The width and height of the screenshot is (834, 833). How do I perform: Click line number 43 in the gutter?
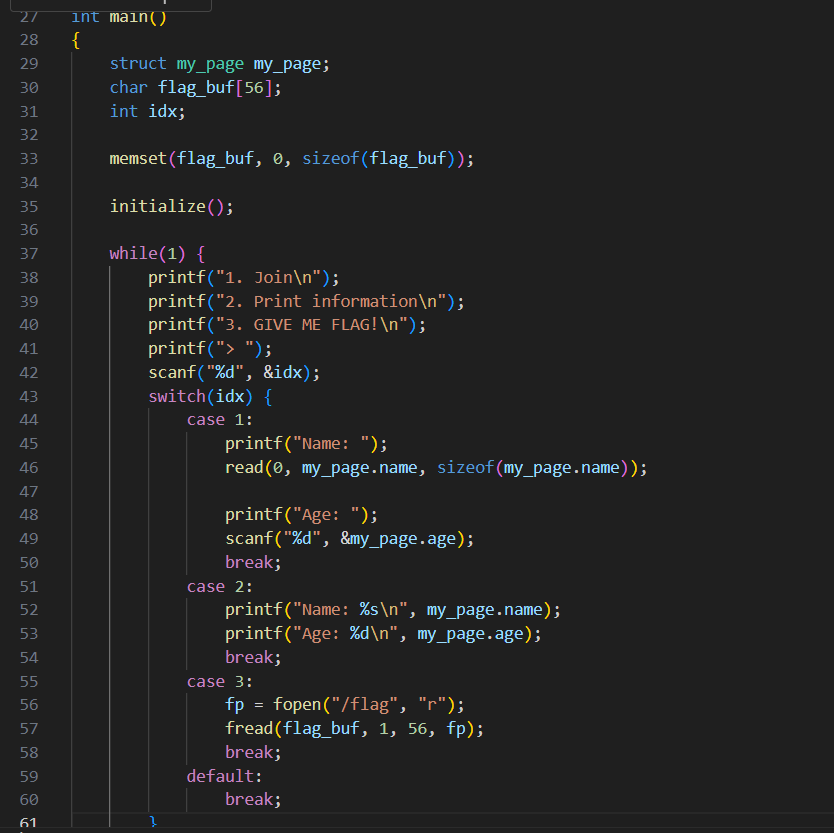tap(29, 397)
